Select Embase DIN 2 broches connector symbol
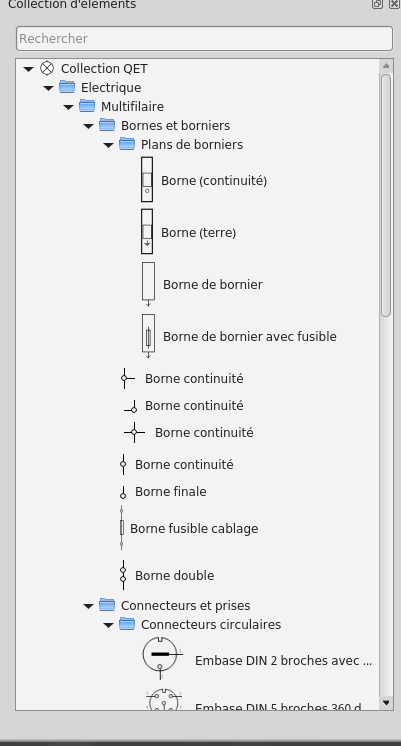 click(163, 658)
